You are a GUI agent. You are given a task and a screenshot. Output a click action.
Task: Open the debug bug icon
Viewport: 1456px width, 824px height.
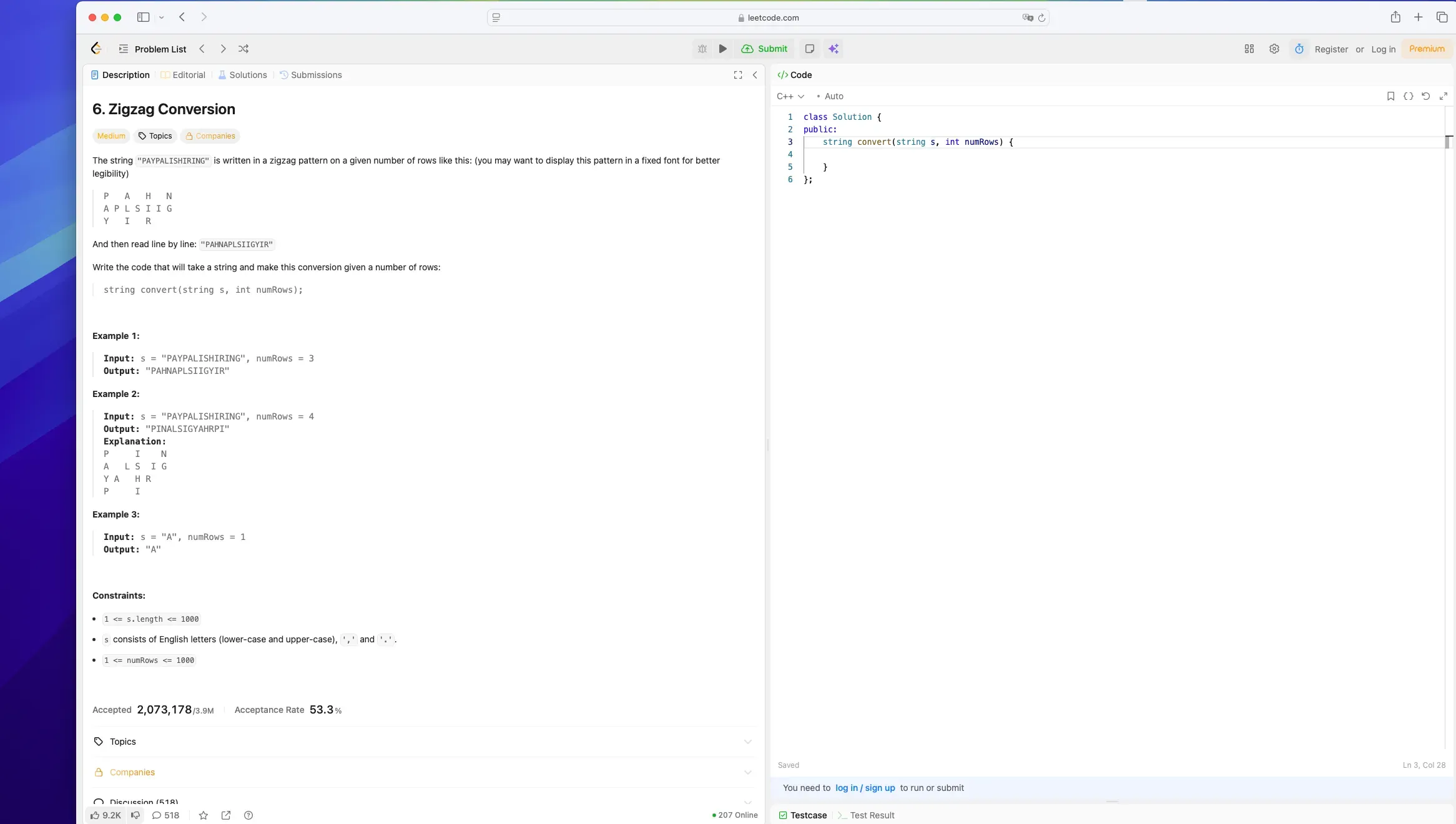pyautogui.click(x=702, y=49)
